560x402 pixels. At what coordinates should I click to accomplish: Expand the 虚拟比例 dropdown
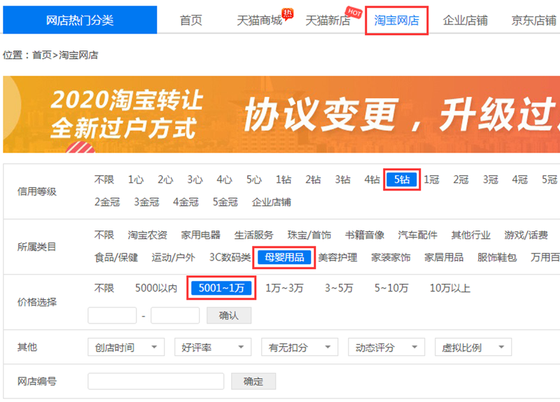click(473, 347)
